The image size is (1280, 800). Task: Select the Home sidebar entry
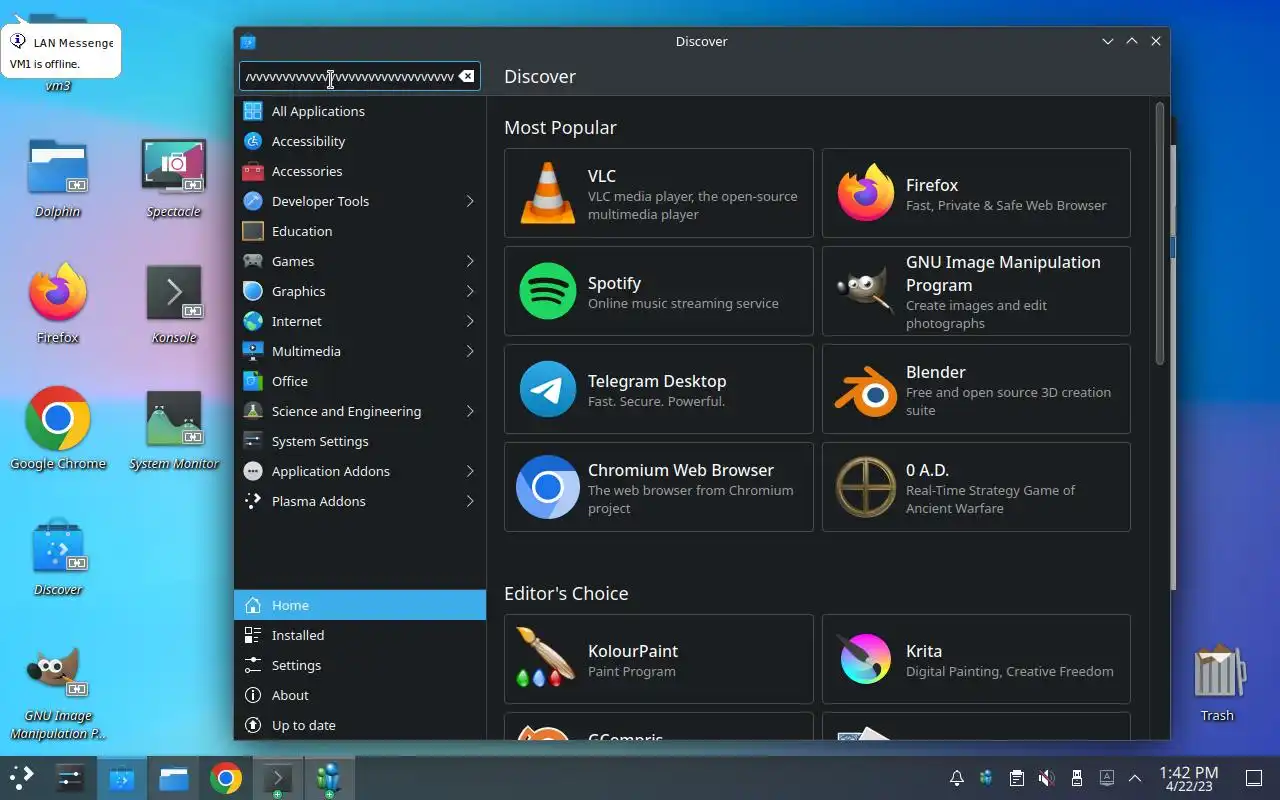360,605
